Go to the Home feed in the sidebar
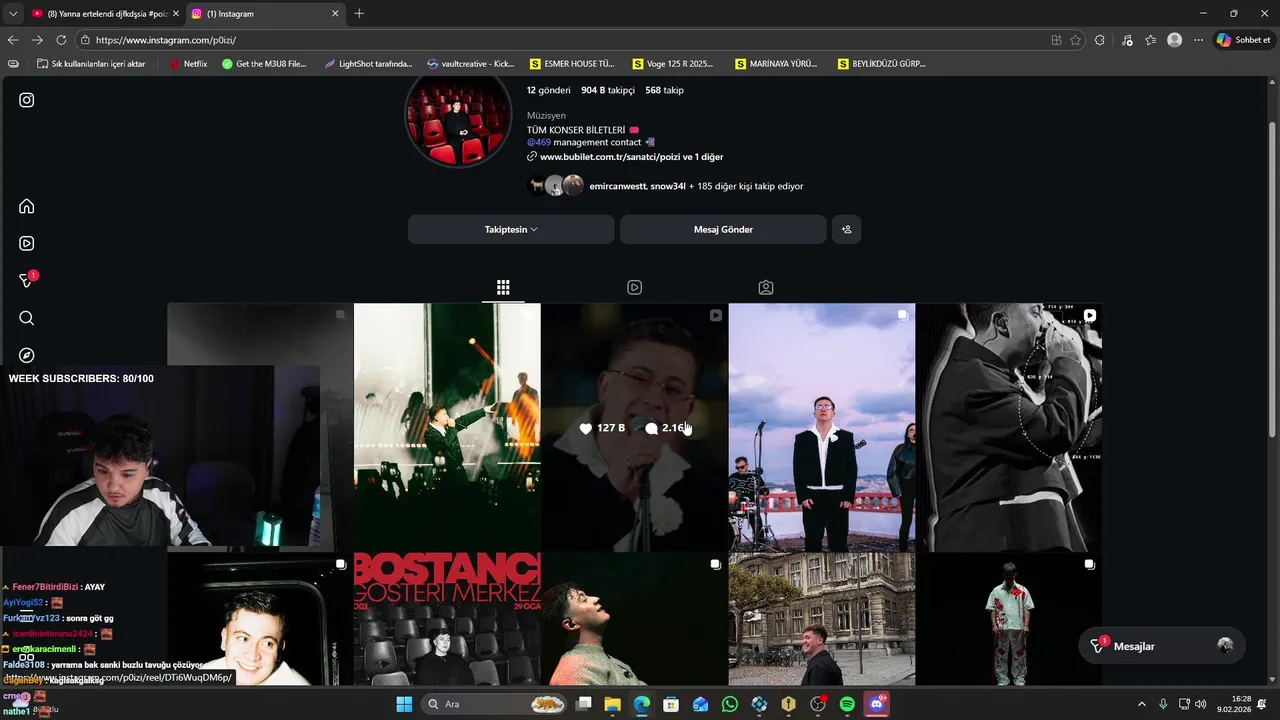The height and width of the screenshot is (720, 1280). click(27, 206)
